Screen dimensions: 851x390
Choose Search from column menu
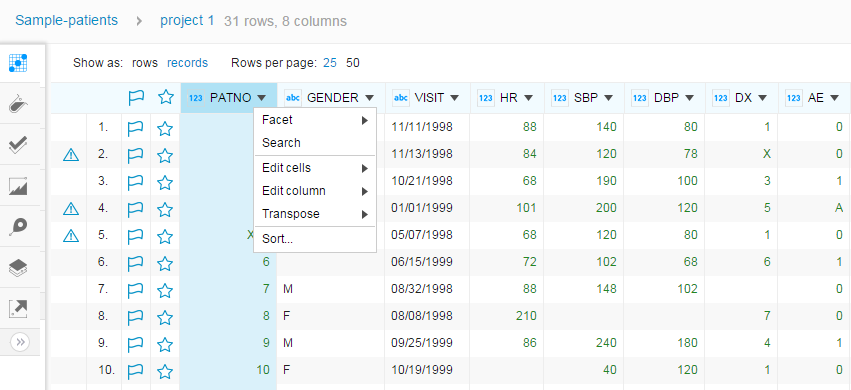[x=315, y=143]
